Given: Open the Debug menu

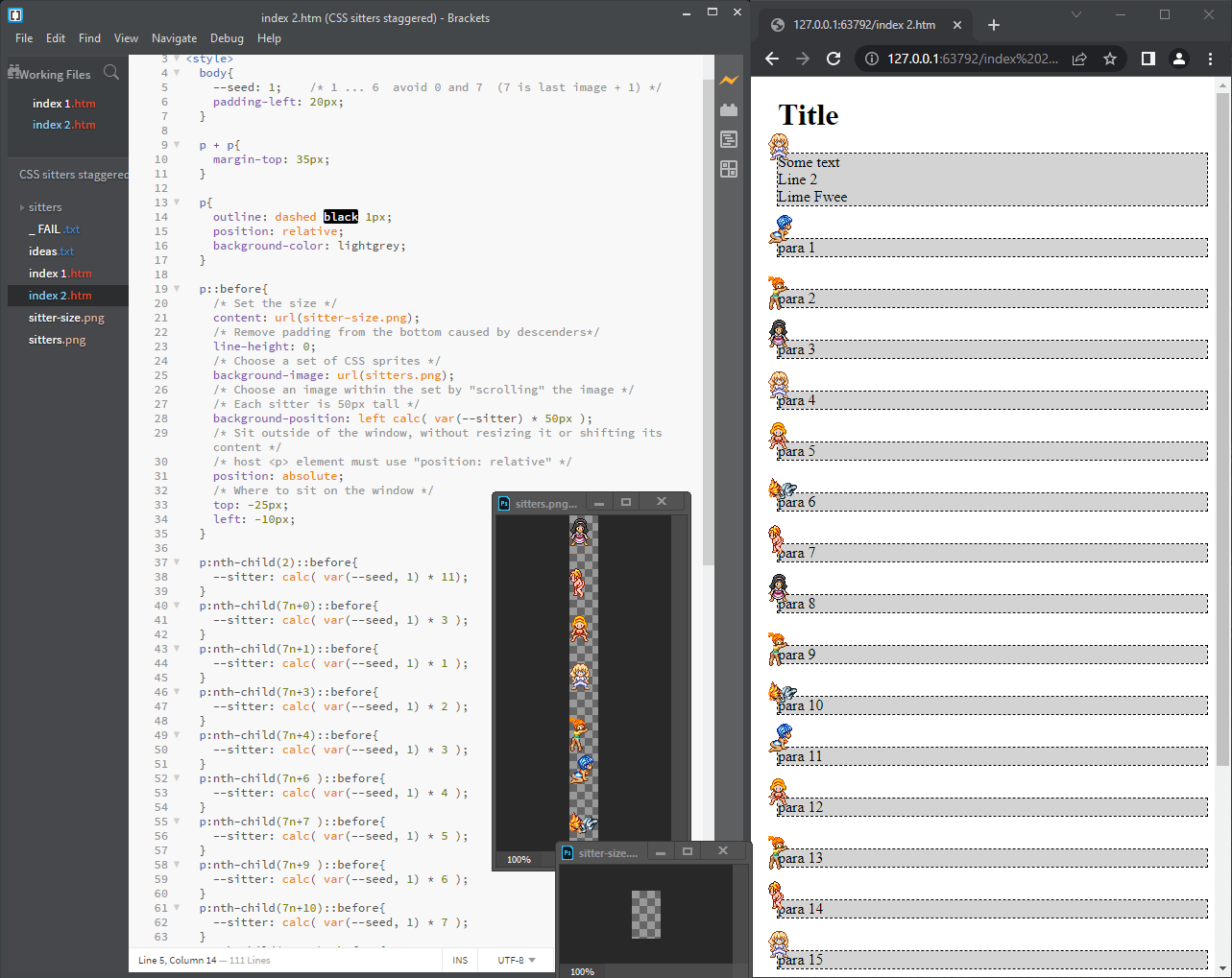Looking at the screenshot, I should point(227,38).
